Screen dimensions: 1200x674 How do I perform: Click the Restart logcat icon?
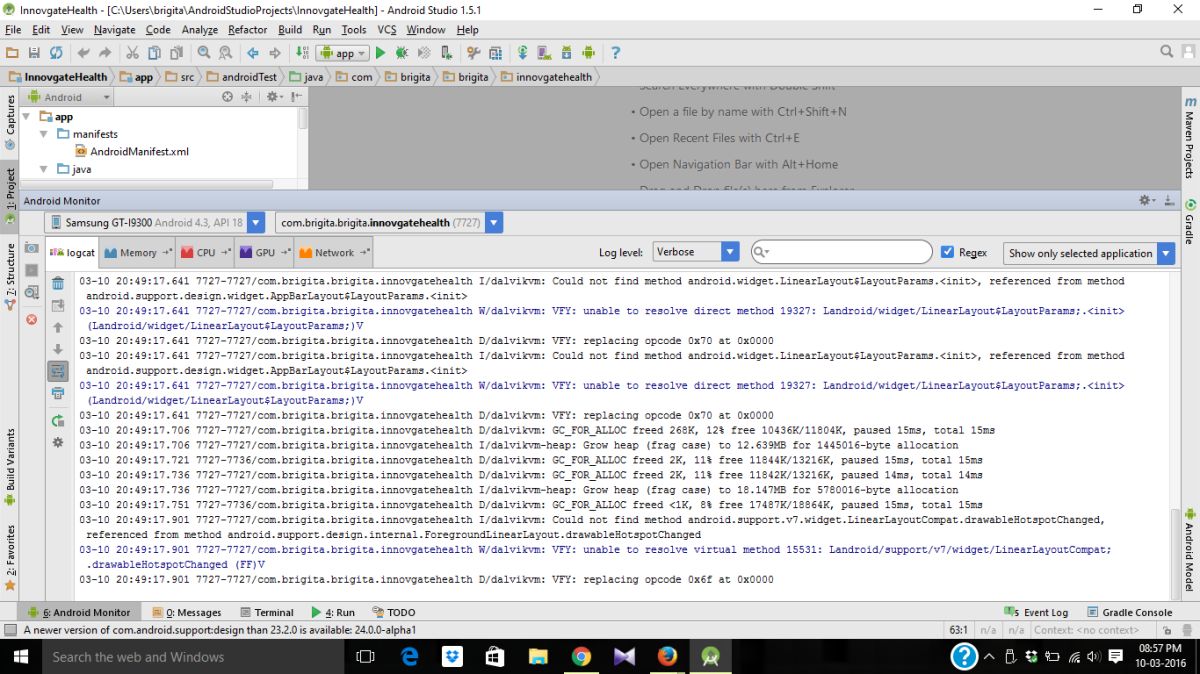58,421
